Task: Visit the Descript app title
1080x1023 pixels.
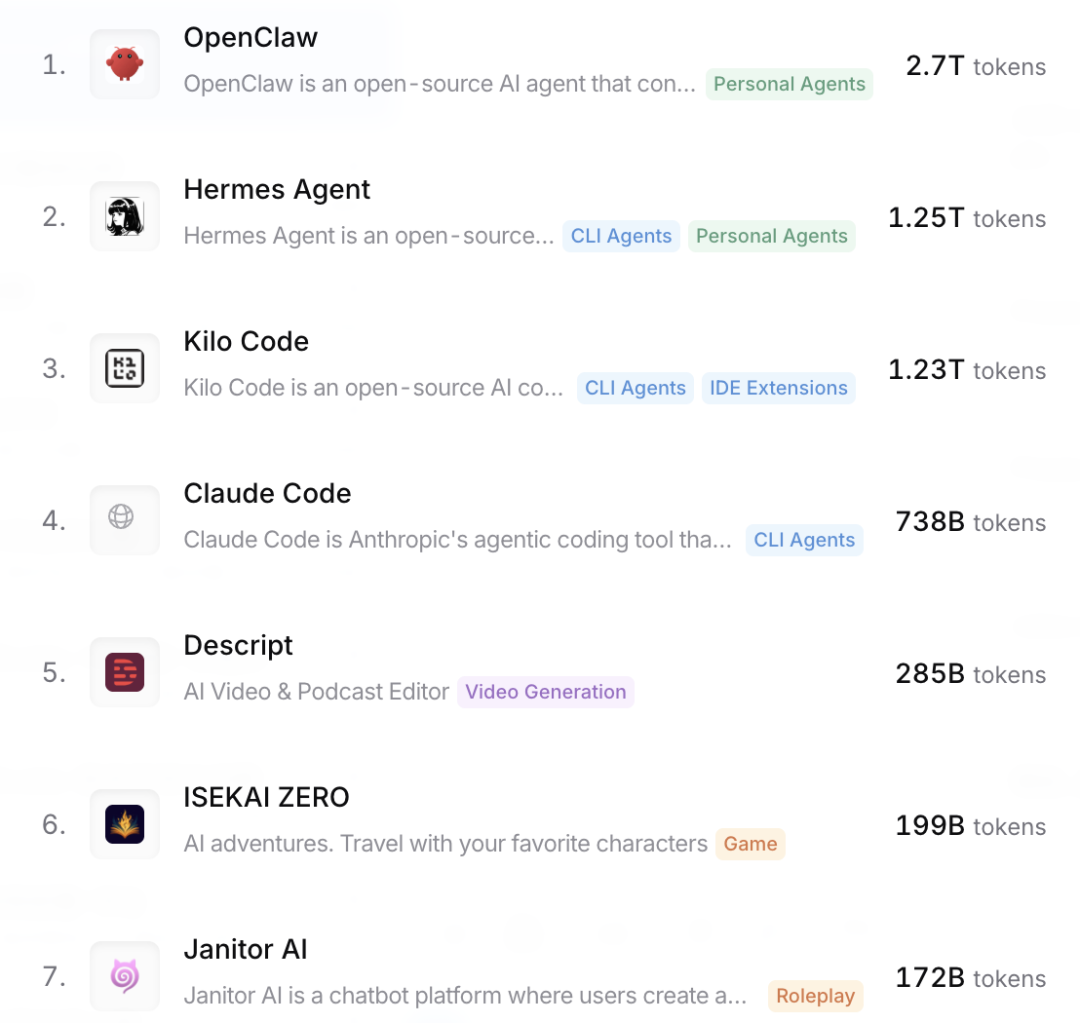Action: point(238,645)
